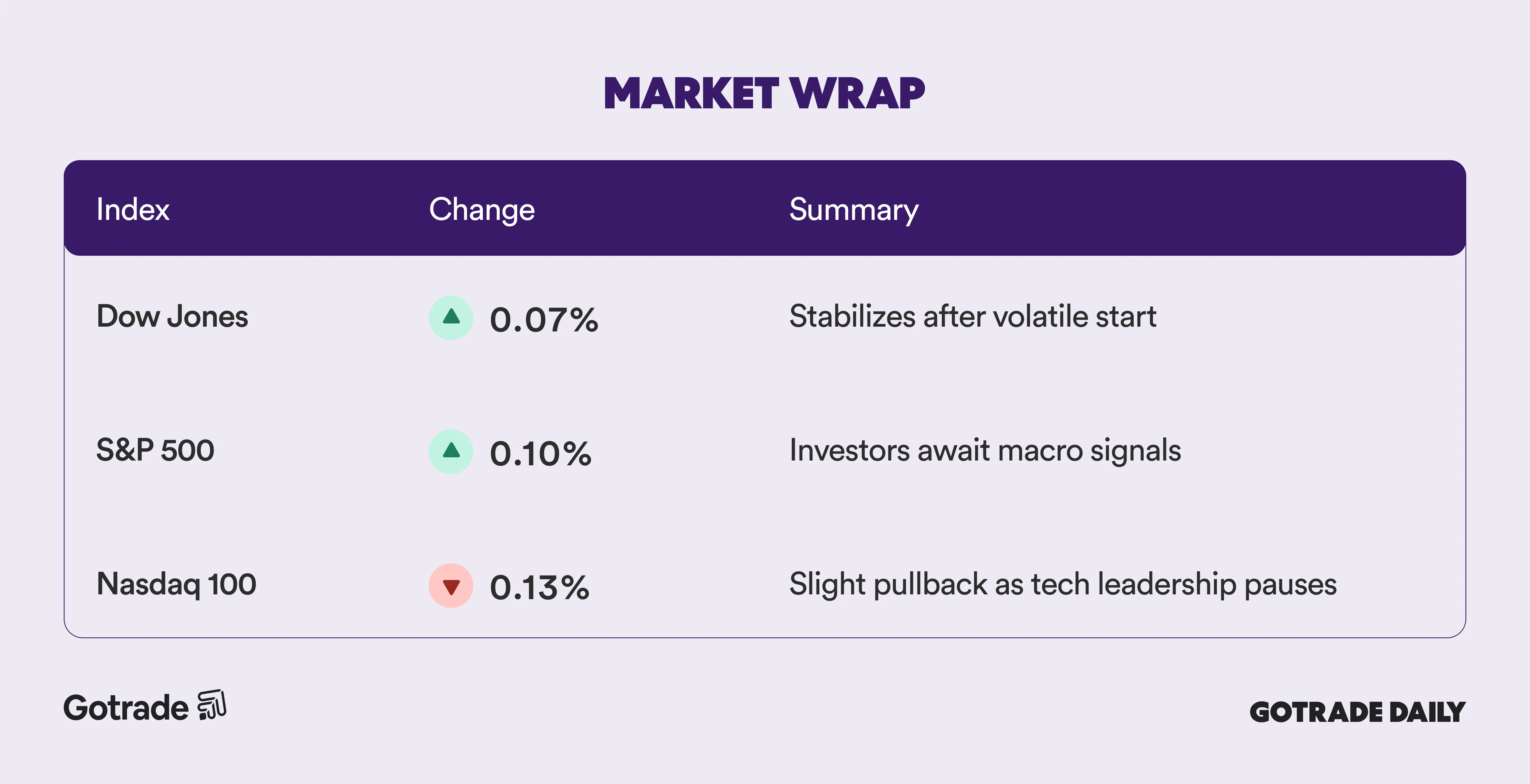Select the Summary column header
The image size is (1530, 784).
(853, 210)
